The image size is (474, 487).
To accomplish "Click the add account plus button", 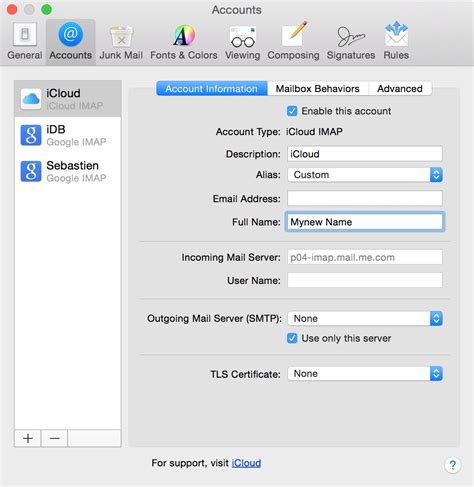I will [28, 438].
